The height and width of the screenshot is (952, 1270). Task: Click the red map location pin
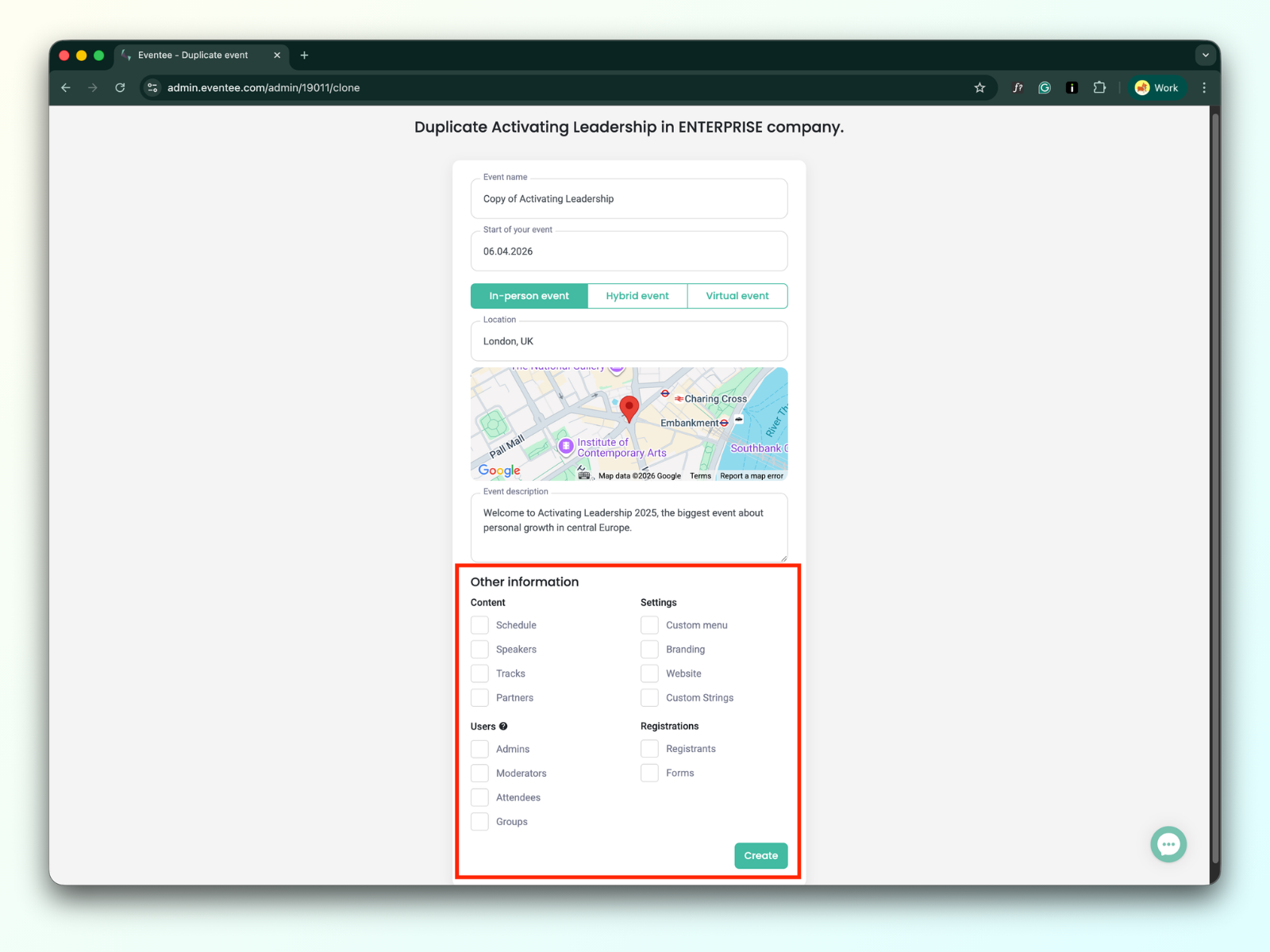tap(629, 409)
